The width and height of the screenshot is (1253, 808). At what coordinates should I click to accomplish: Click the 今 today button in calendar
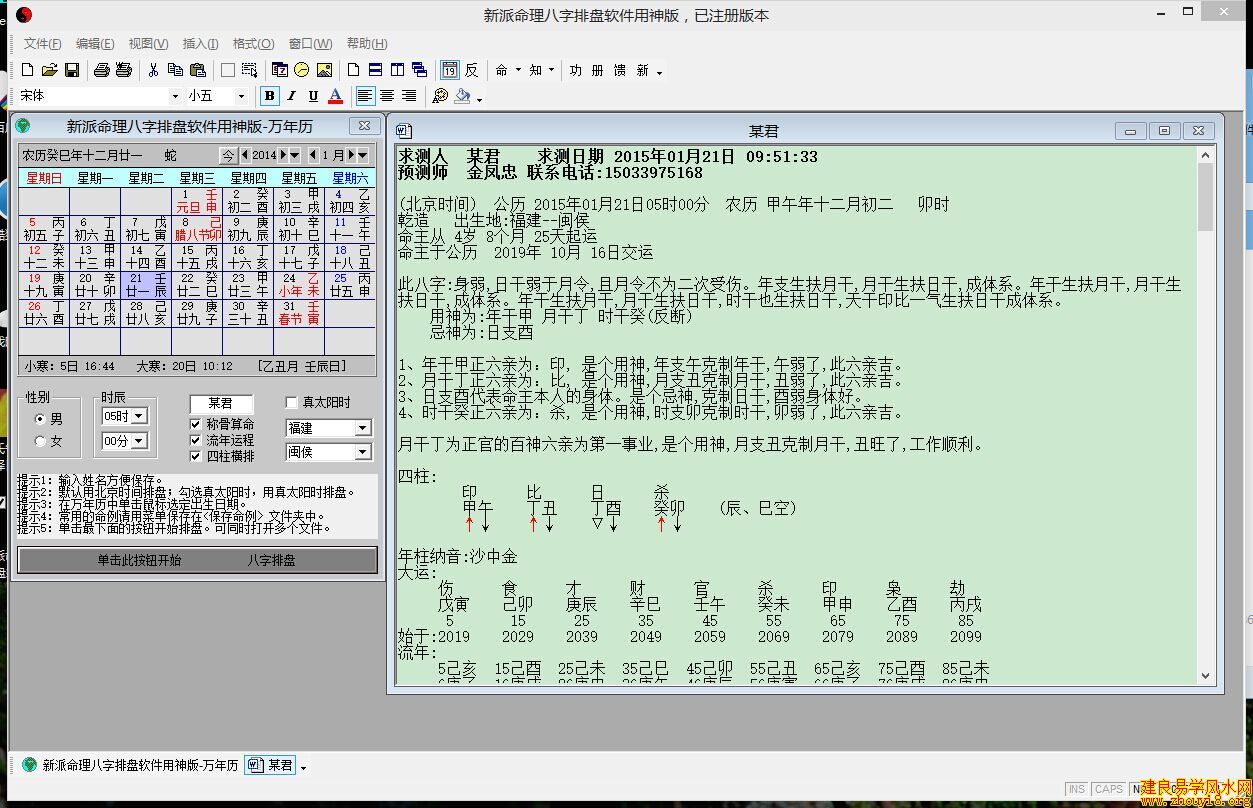pos(228,155)
